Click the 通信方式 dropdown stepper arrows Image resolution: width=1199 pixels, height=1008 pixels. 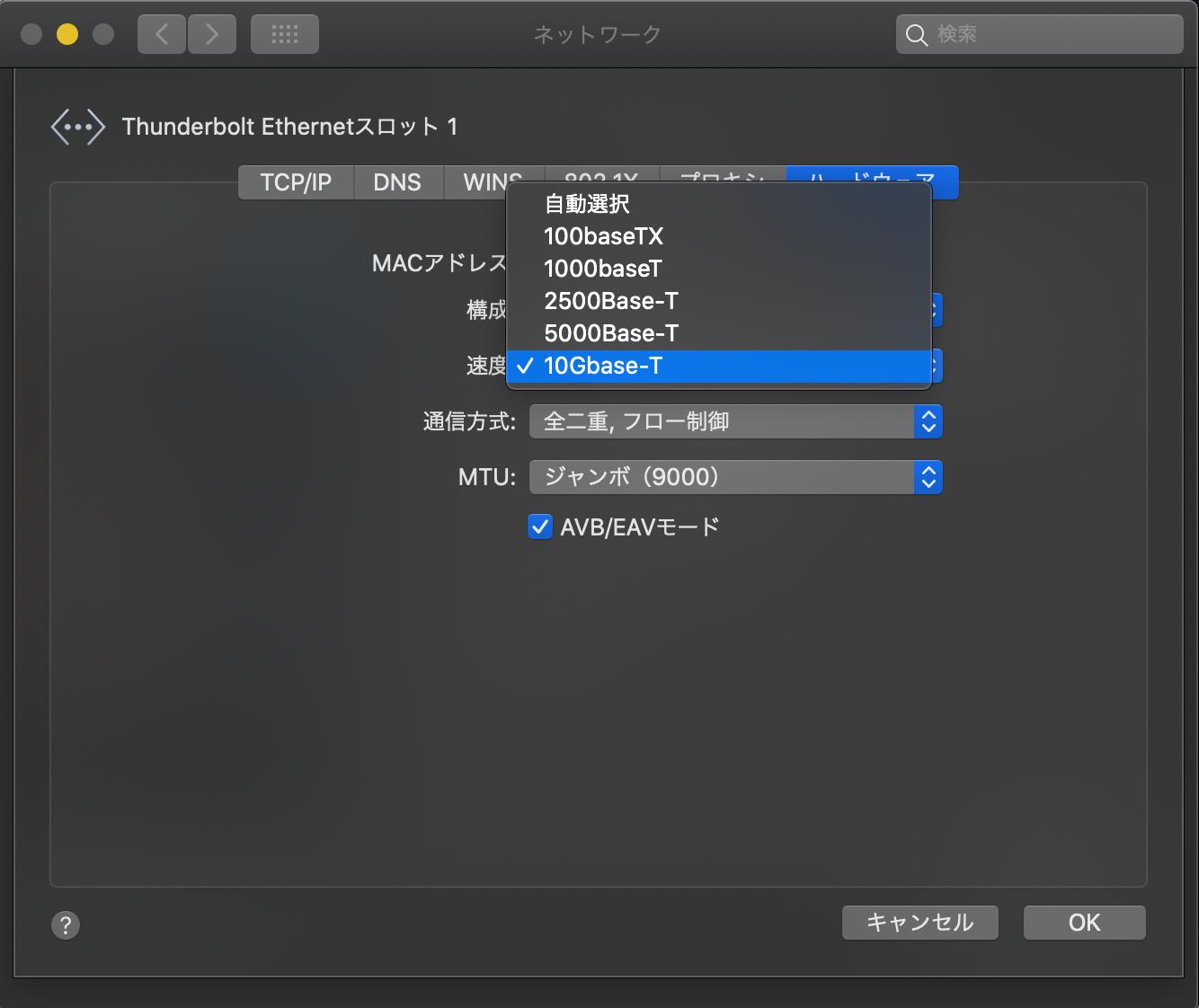pos(928,421)
